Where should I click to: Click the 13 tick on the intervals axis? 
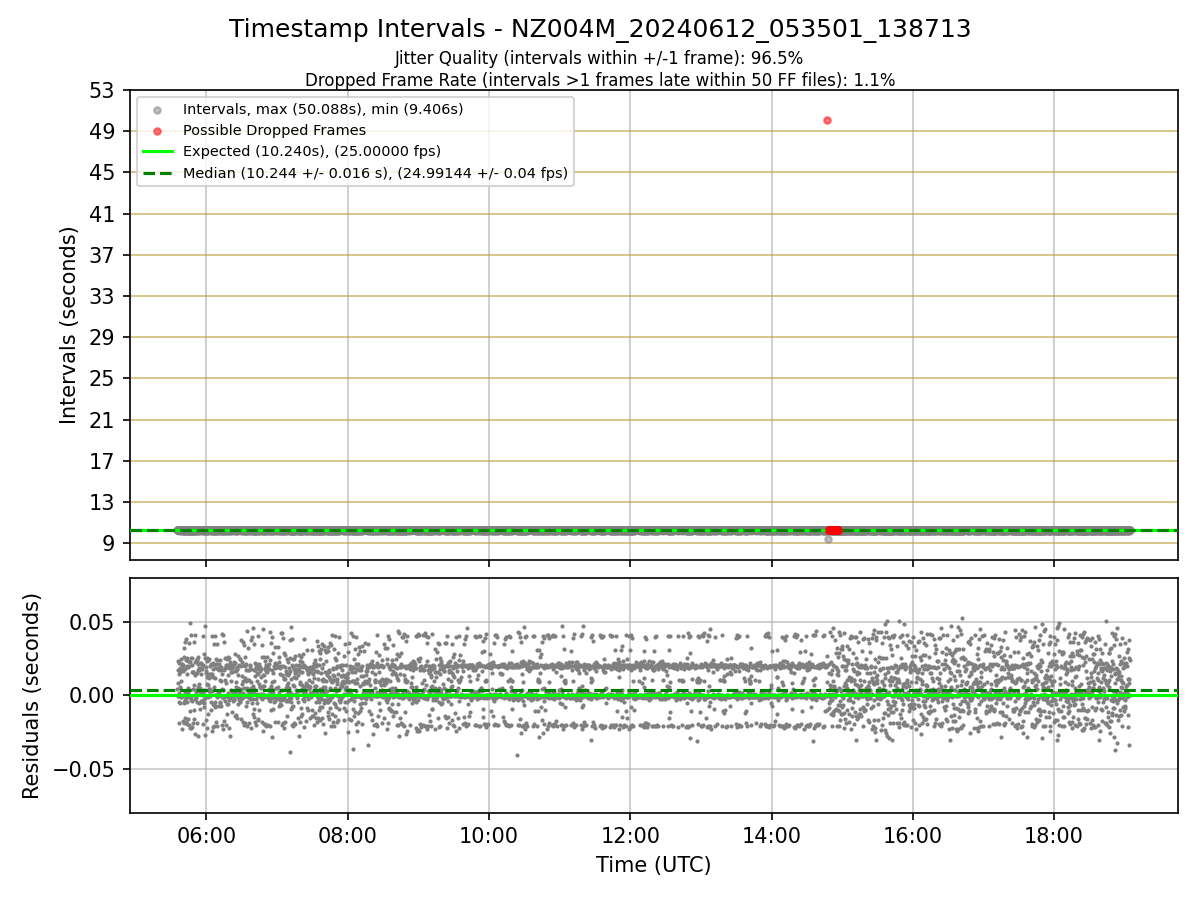click(103, 502)
